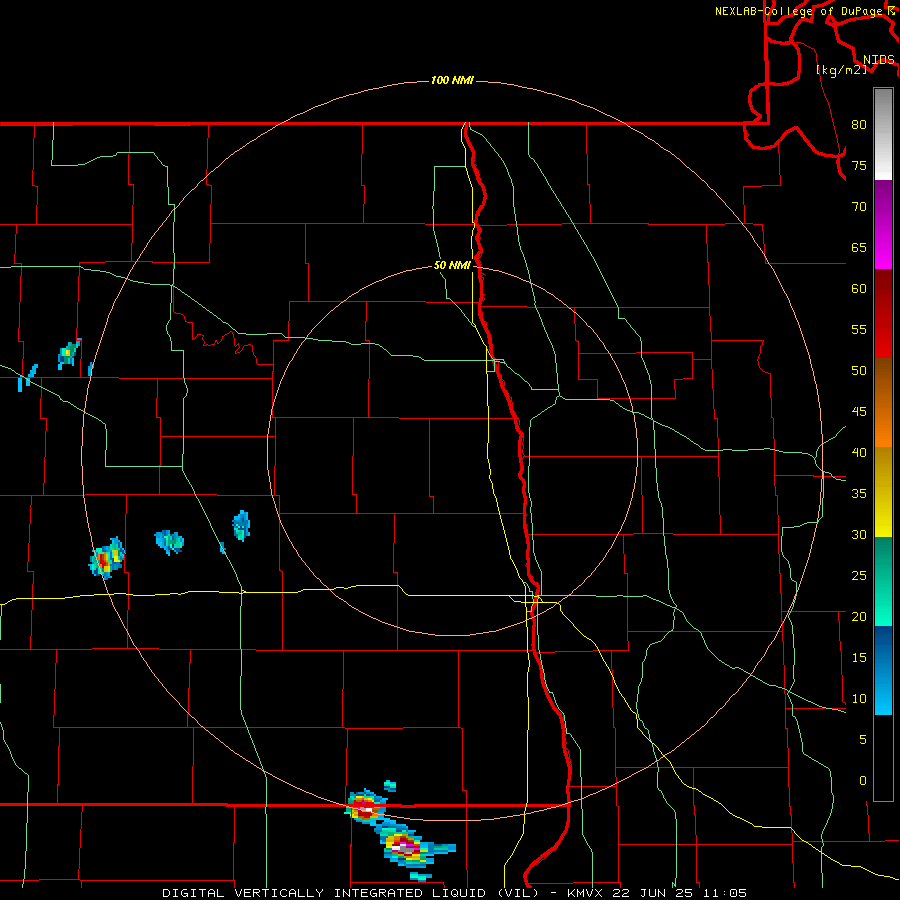Click the brown-orange segment of color bar
Image resolution: width=900 pixels, height=900 pixels.
[883, 402]
